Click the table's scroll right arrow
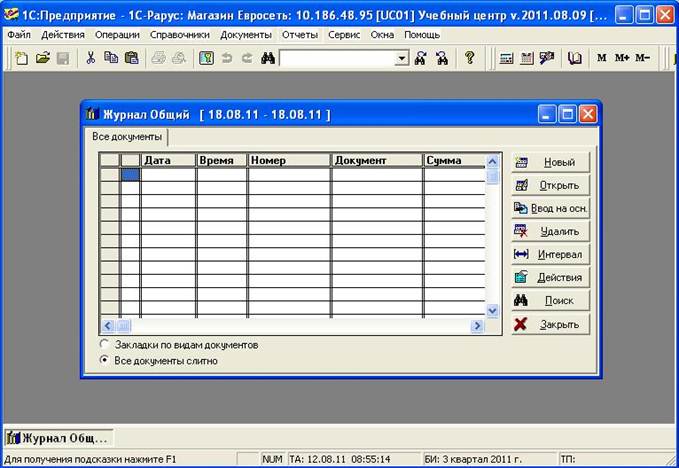Image resolution: width=679 pixels, height=468 pixels. click(x=477, y=326)
